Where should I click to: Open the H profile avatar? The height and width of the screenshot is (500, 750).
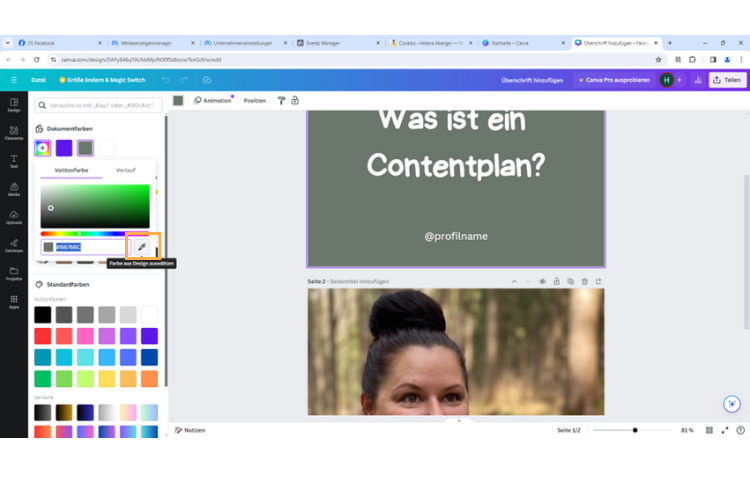[666, 80]
